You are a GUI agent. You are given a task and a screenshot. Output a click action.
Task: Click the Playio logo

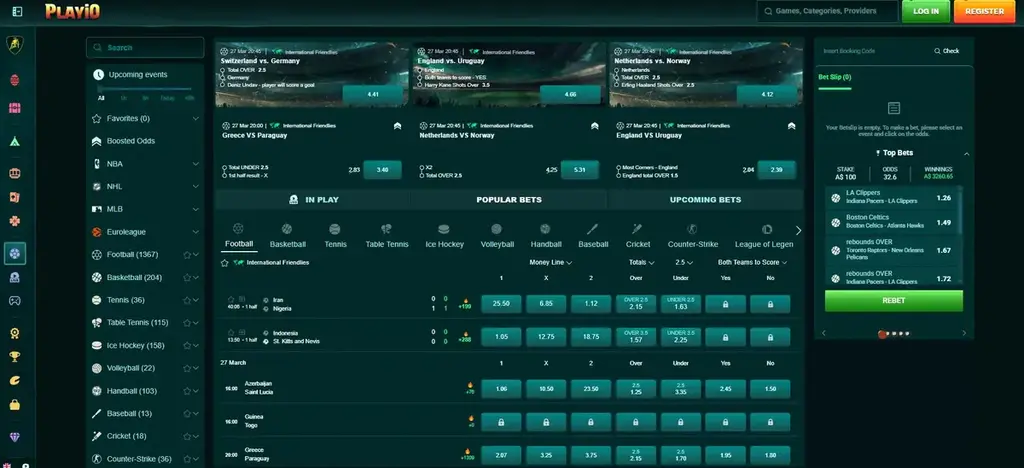(x=72, y=11)
